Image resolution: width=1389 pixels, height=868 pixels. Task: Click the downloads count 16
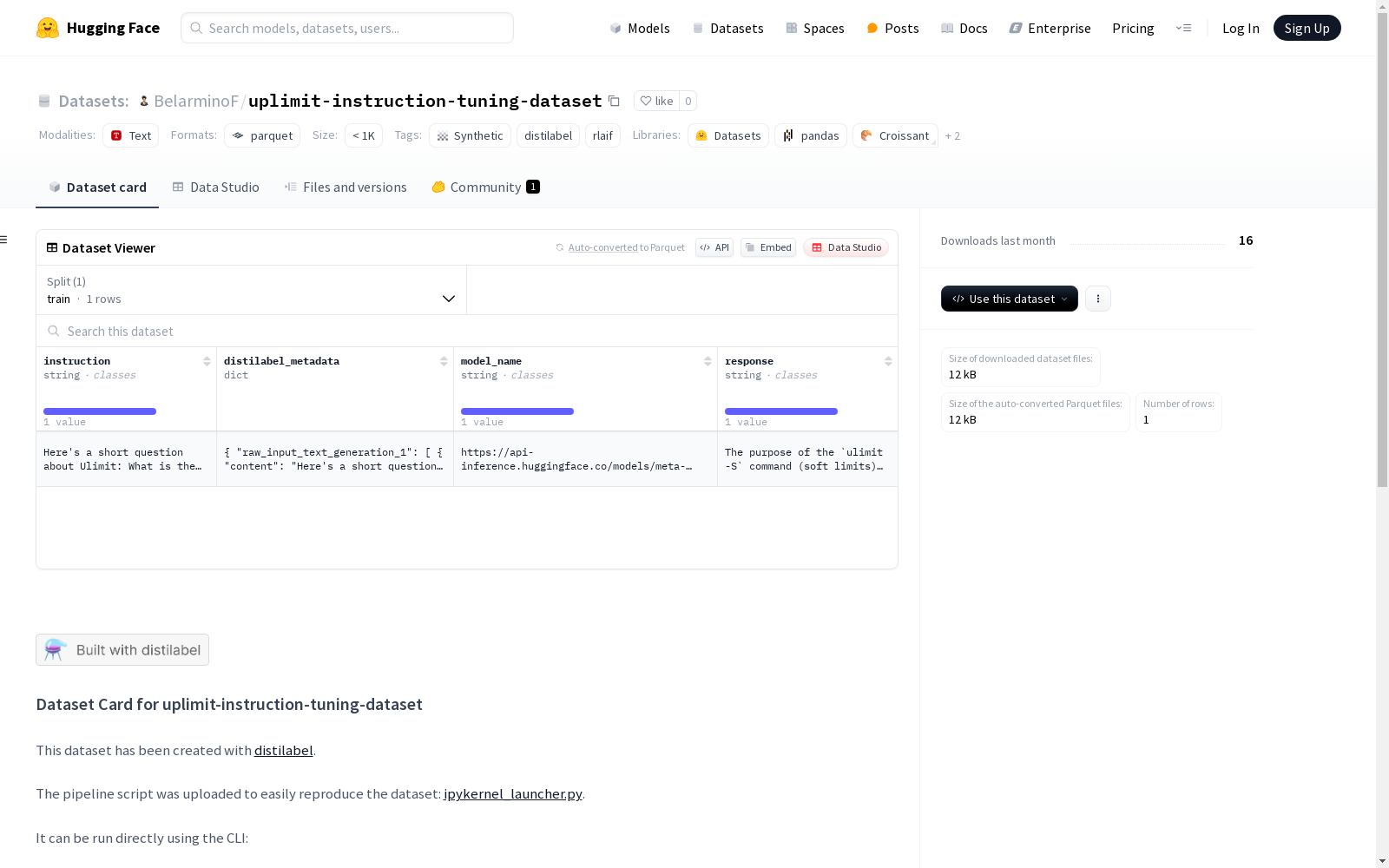click(1246, 240)
